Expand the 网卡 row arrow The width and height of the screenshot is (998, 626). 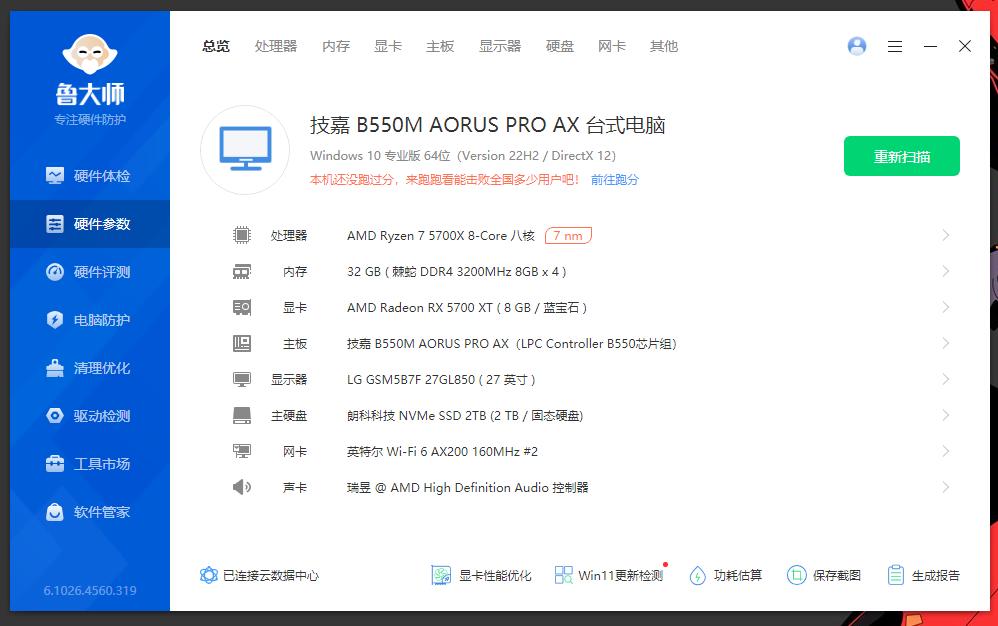(x=946, y=451)
